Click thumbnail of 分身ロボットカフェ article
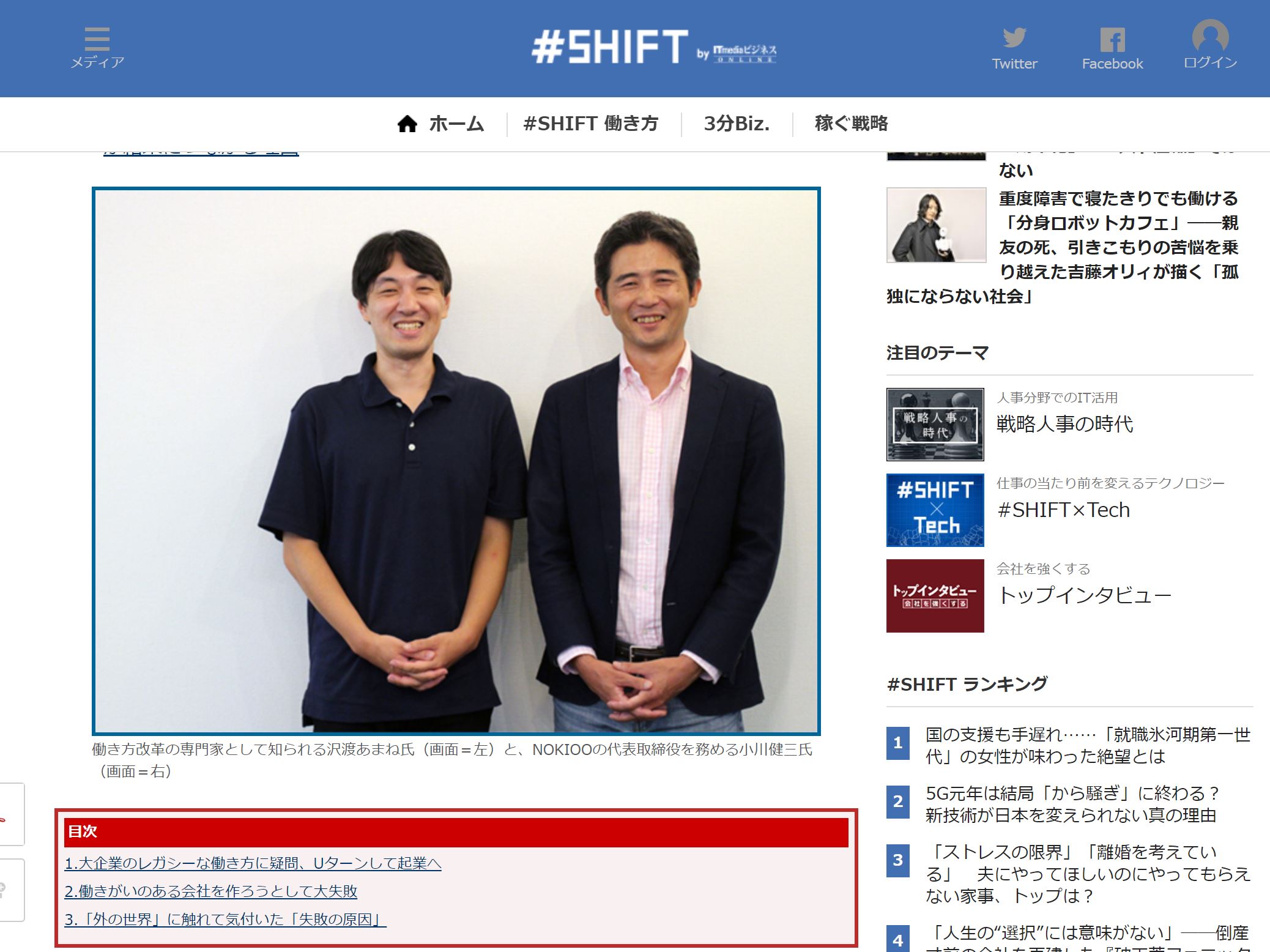 (x=936, y=225)
